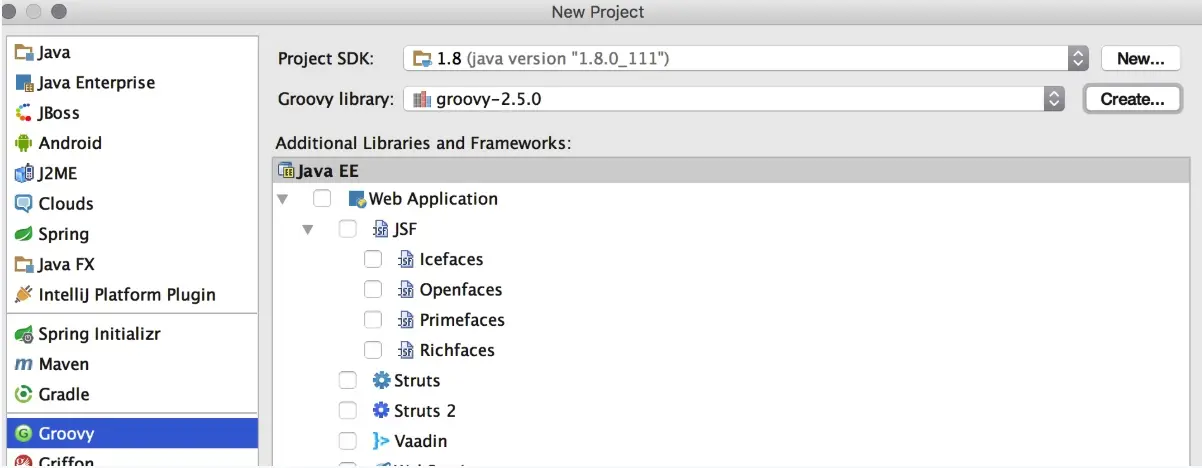The image size is (1202, 468).
Task: Click the Java EE group icon
Action: tap(287, 170)
